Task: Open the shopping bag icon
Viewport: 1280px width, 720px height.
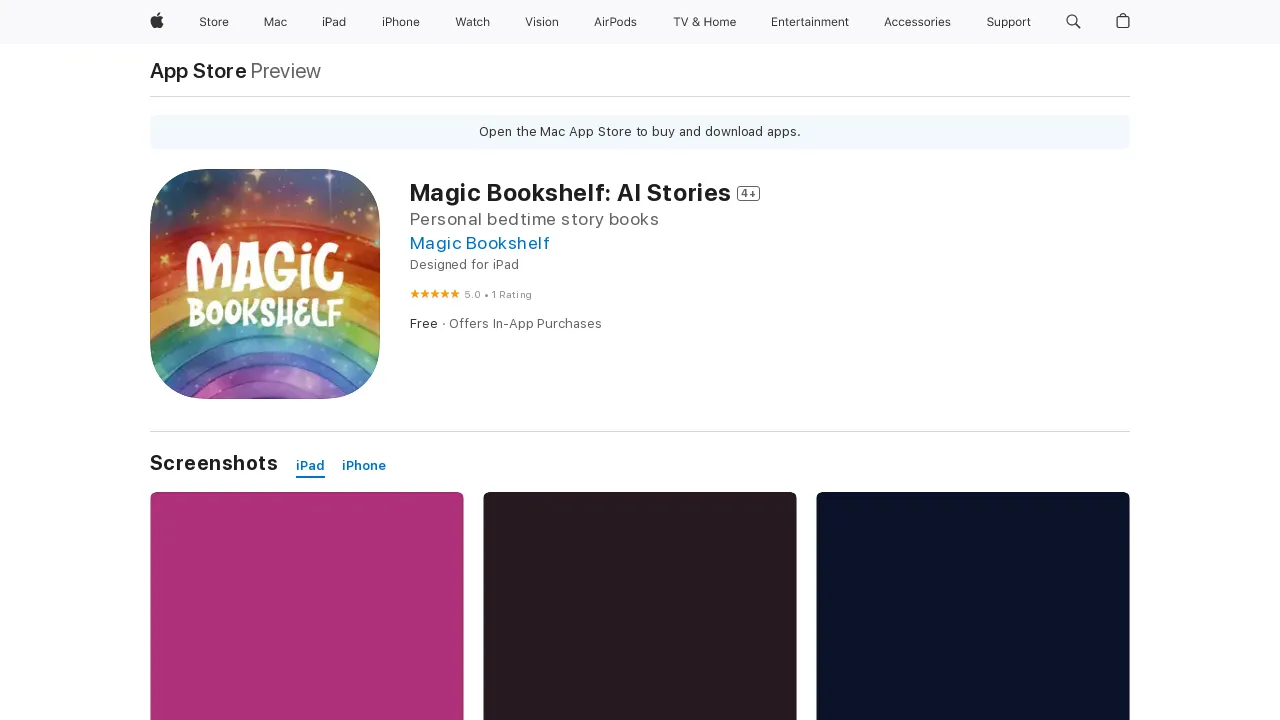Action: pos(1123,21)
